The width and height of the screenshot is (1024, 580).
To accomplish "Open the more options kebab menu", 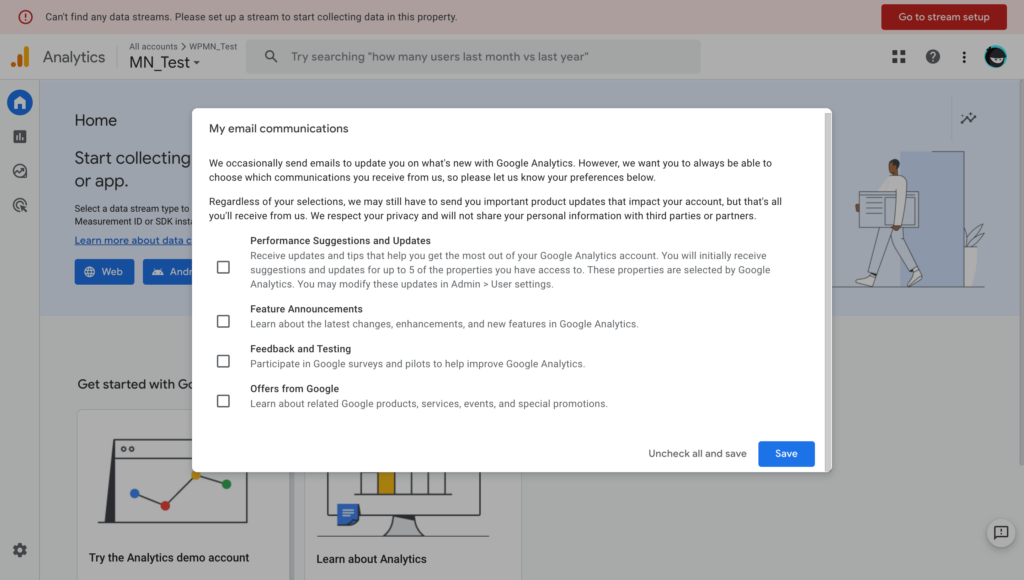I will 964,56.
